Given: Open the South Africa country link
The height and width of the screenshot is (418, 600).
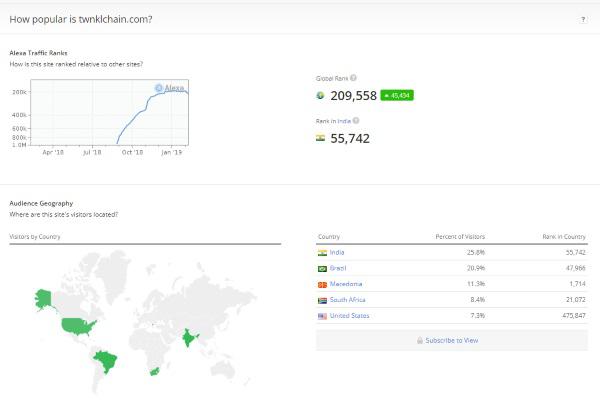Looking at the screenshot, I should [347, 300].
